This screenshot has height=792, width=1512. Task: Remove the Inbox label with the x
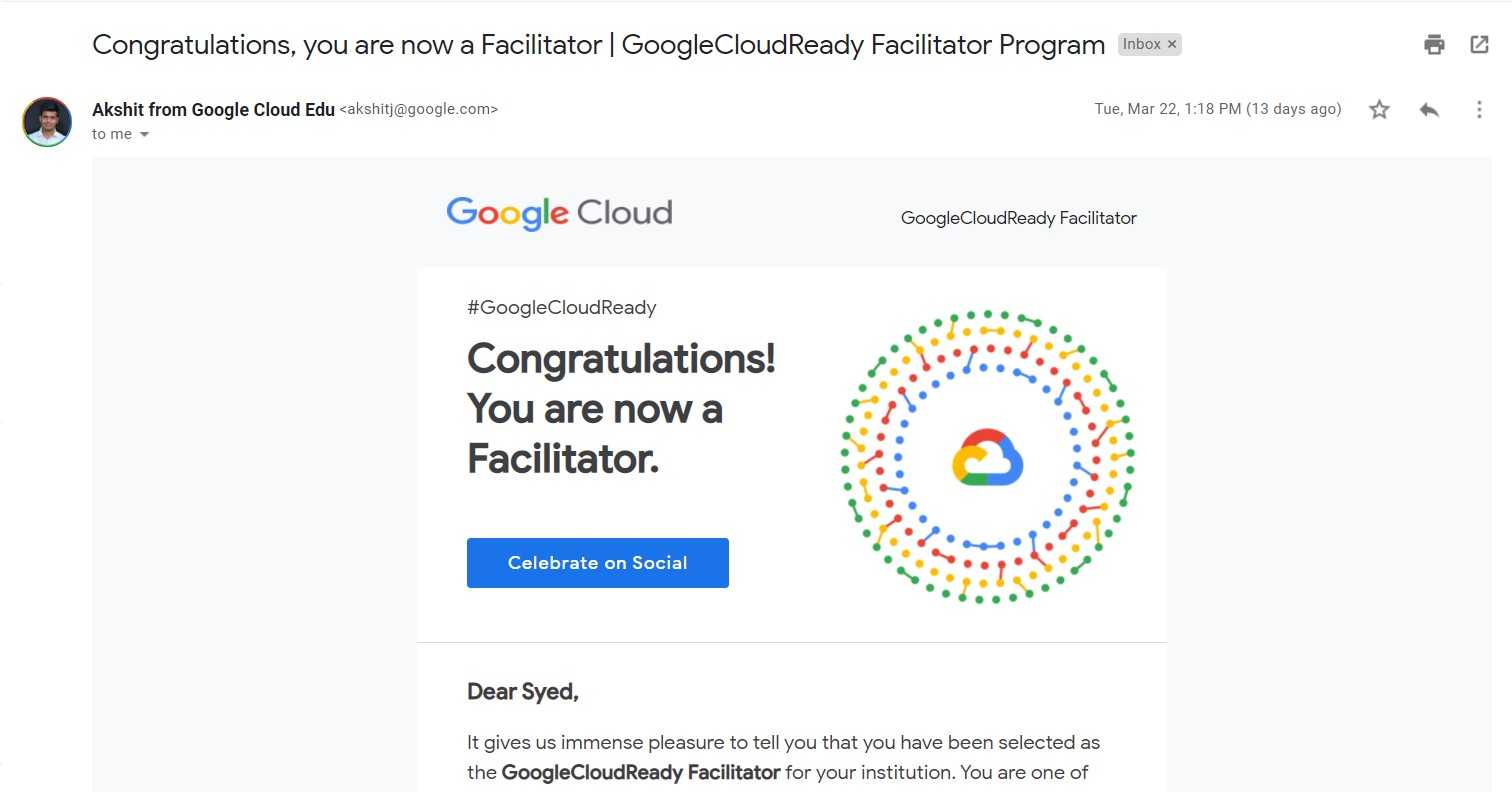coord(1172,45)
